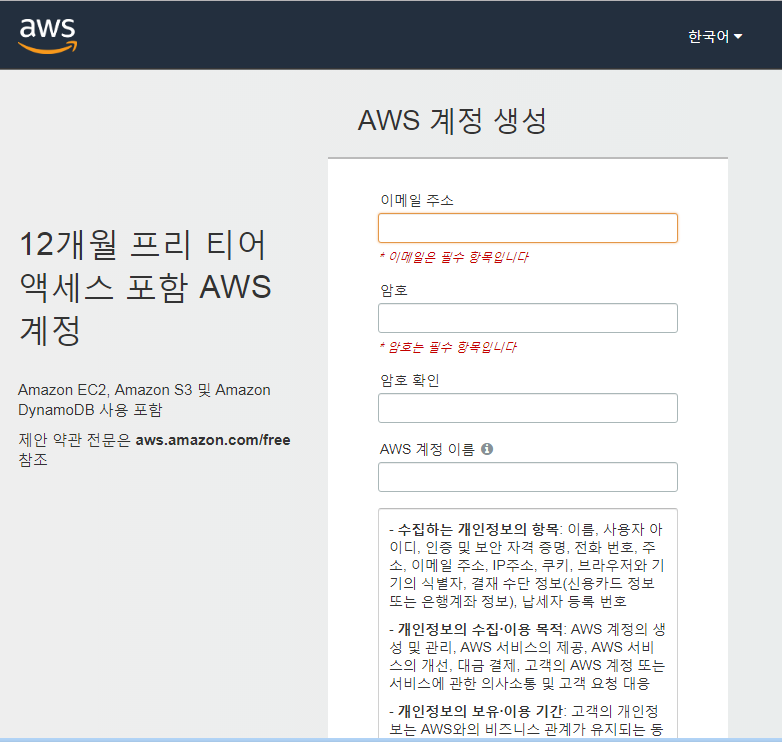Click the 12개월 프리 티어 headline text
The image size is (782, 742).
pyautogui.click(x=145, y=287)
